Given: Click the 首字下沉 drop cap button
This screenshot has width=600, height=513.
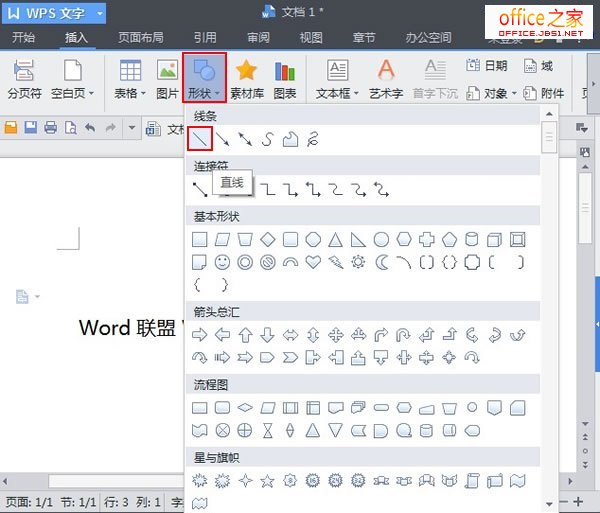Looking at the screenshot, I should point(435,79).
